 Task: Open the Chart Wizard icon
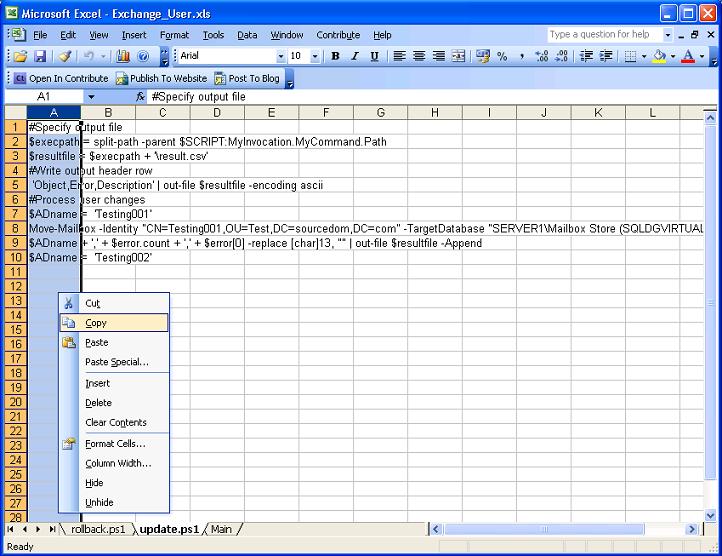point(124,57)
